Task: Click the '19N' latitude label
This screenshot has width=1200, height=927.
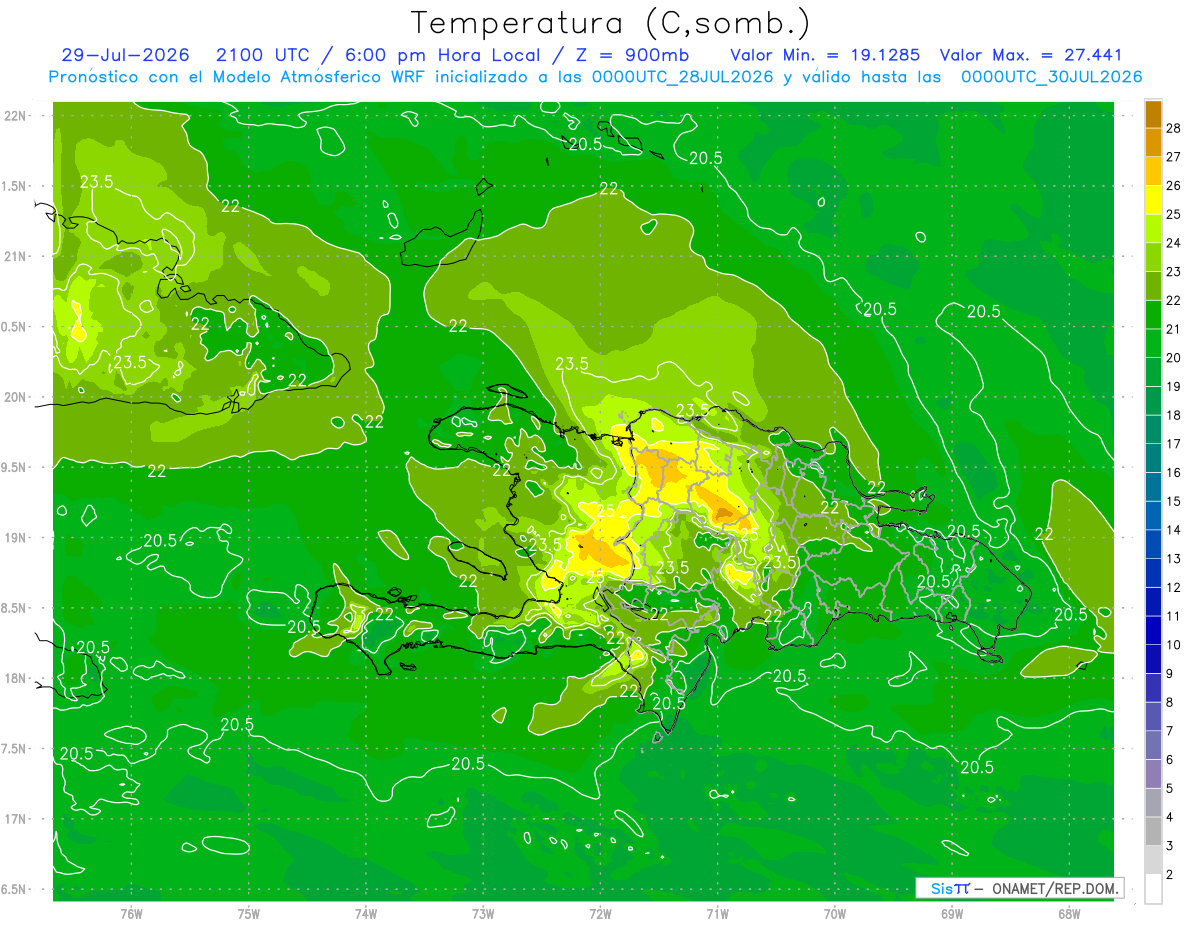Action: coord(16,537)
